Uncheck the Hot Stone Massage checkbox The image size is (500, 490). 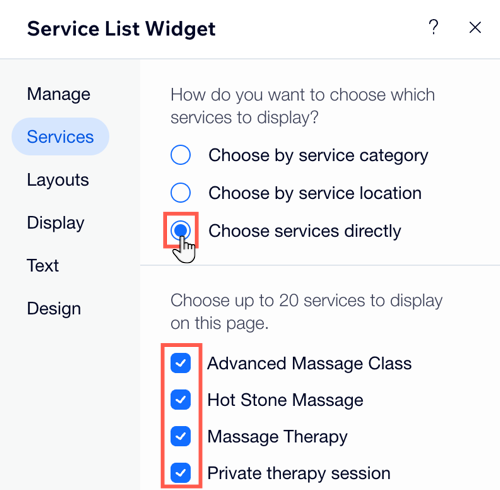(181, 400)
